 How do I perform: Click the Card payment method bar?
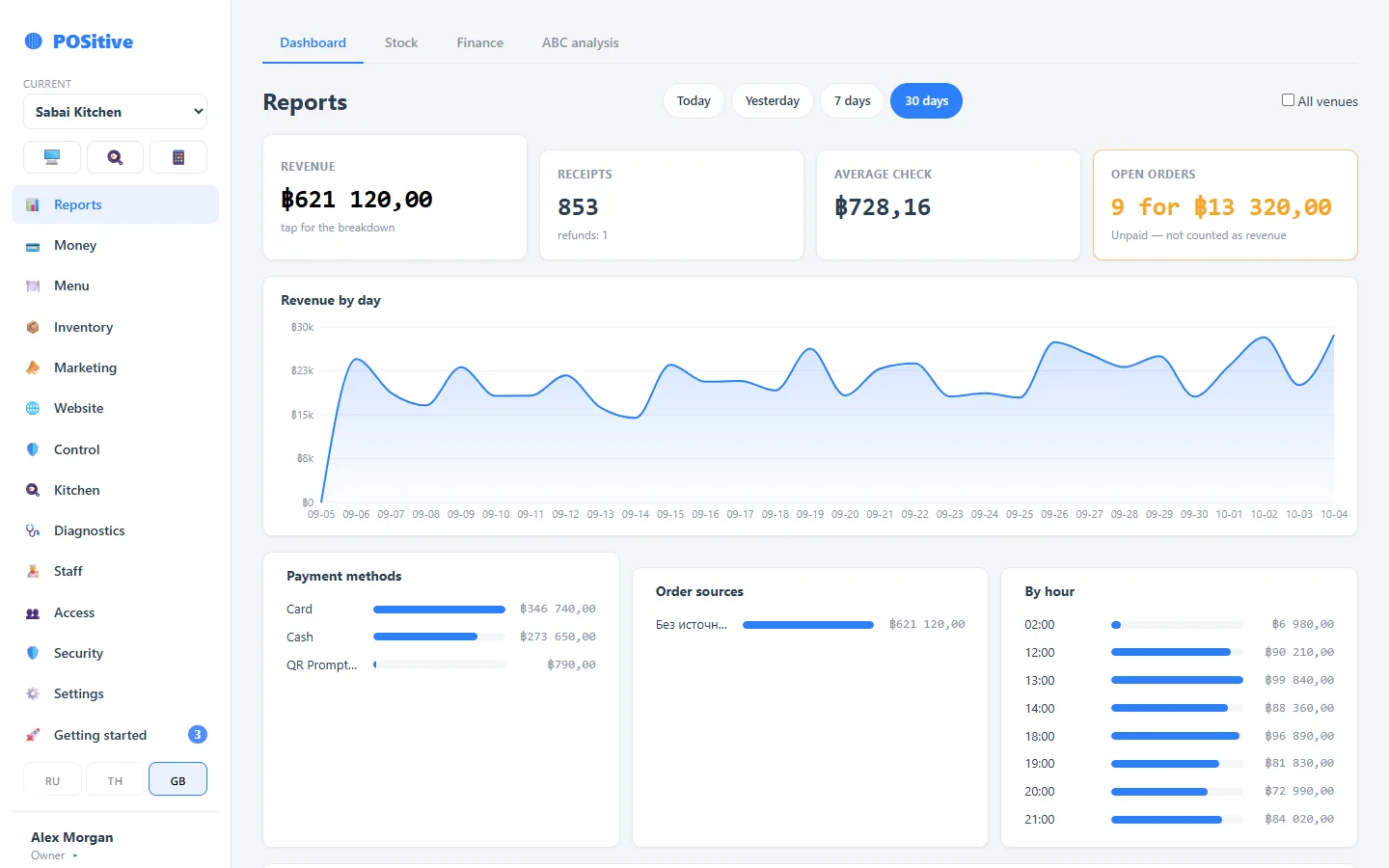click(x=439, y=610)
